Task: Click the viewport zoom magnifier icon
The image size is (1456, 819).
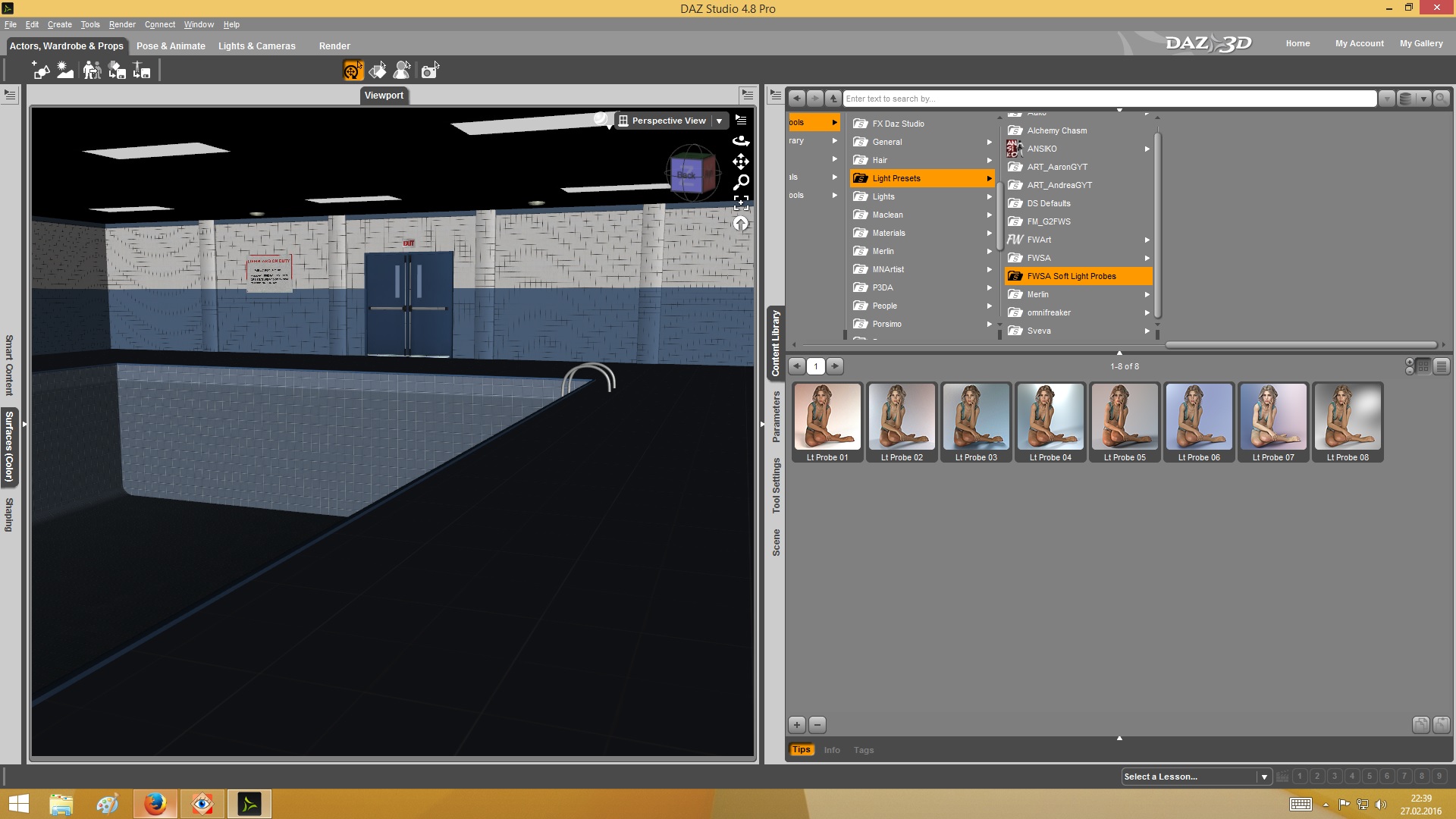Action: coord(741,182)
